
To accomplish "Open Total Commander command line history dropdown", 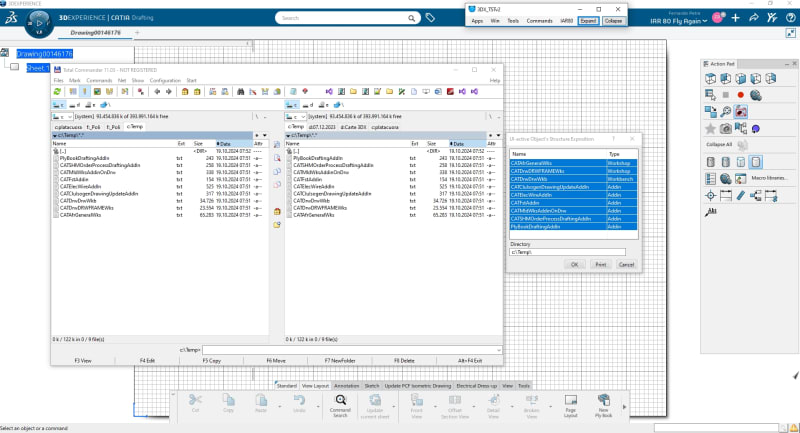I will pyautogui.click(x=498, y=350).
